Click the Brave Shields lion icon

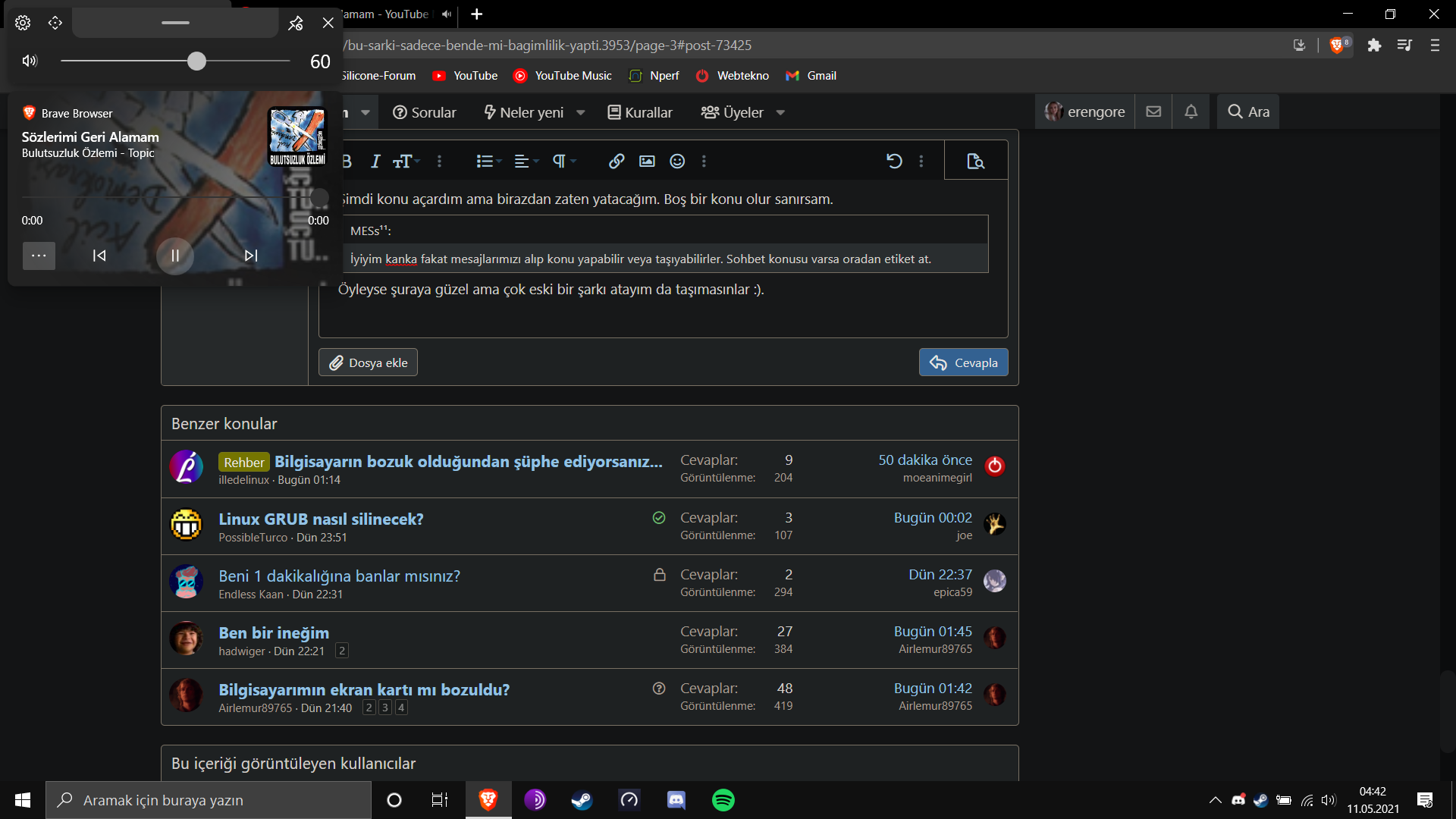coord(1337,45)
